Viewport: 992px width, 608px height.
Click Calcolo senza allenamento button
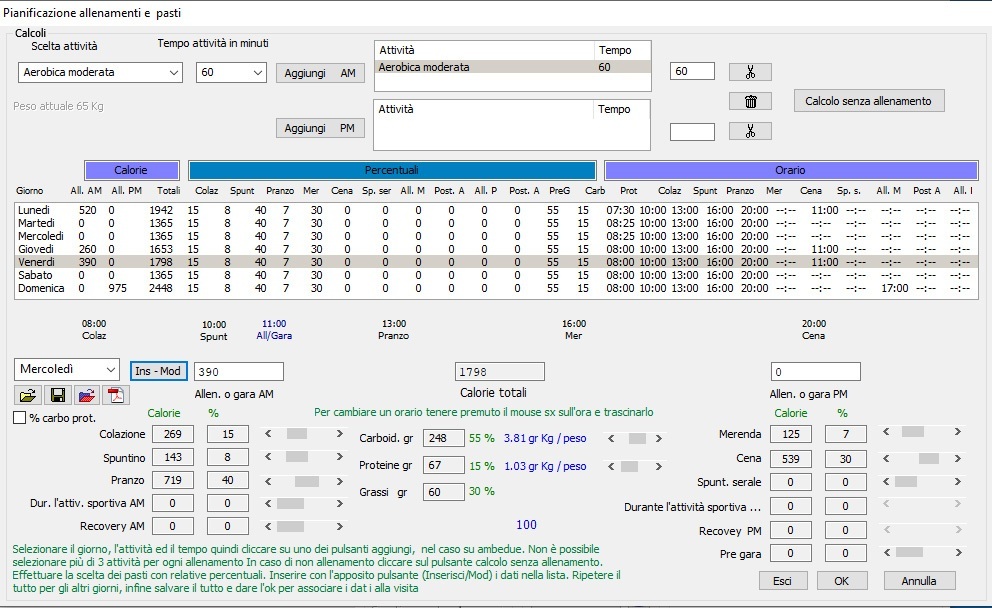[869, 101]
